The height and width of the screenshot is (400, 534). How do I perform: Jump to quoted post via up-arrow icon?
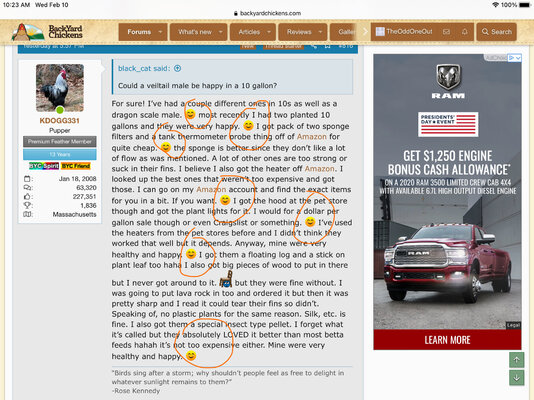click(x=177, y=68)
